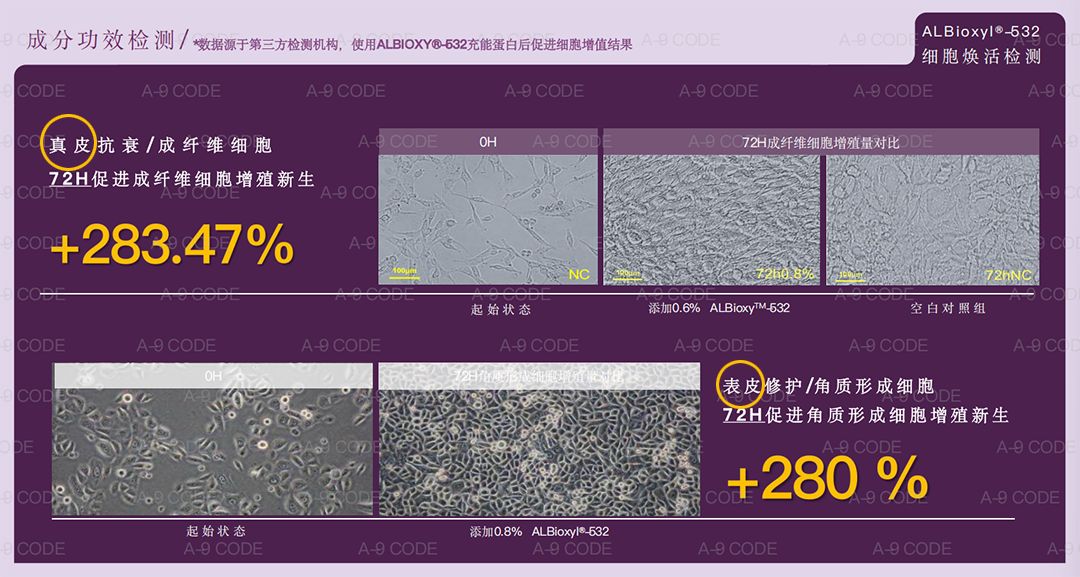The image size is (1080, 577).
Task: Click the yellow "+280 %" figure
Action: click(827, 479)
